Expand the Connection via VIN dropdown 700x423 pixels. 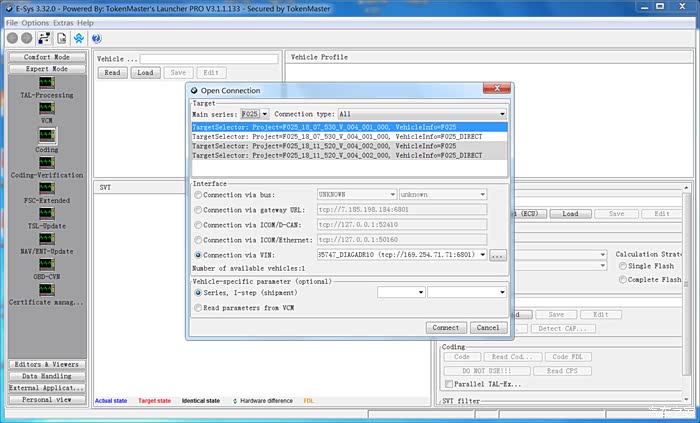click(x=482, y=255)
